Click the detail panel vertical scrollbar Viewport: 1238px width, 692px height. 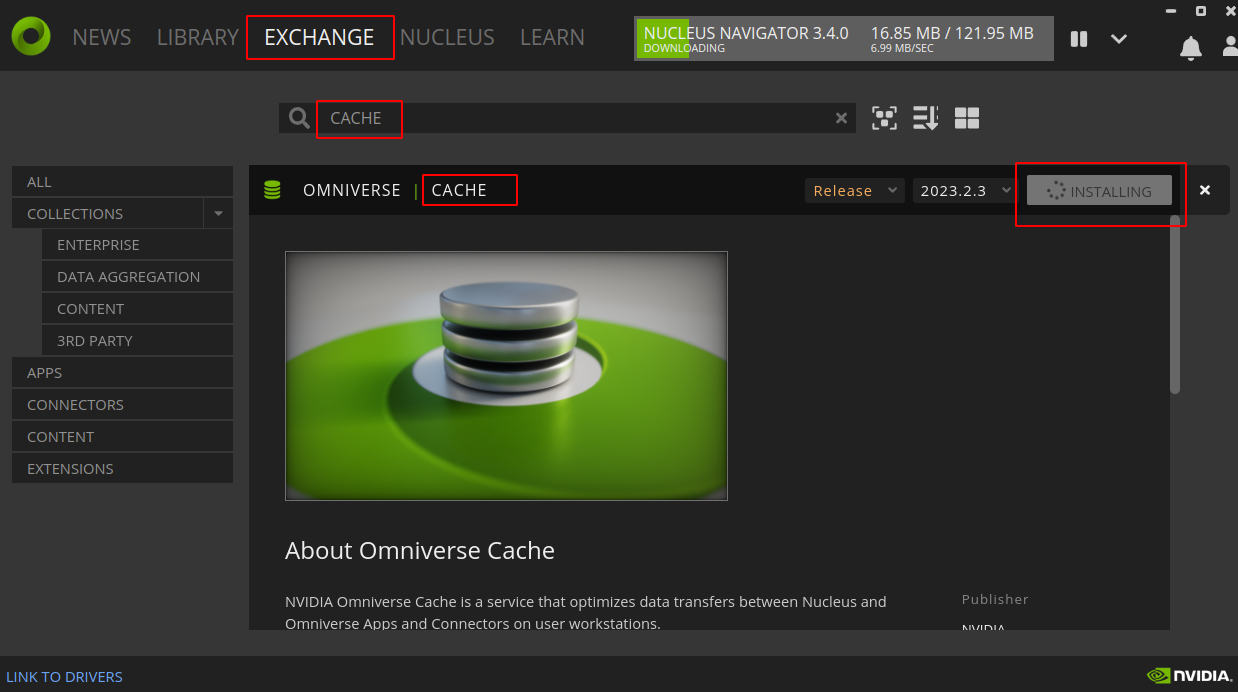(1175, 305)
